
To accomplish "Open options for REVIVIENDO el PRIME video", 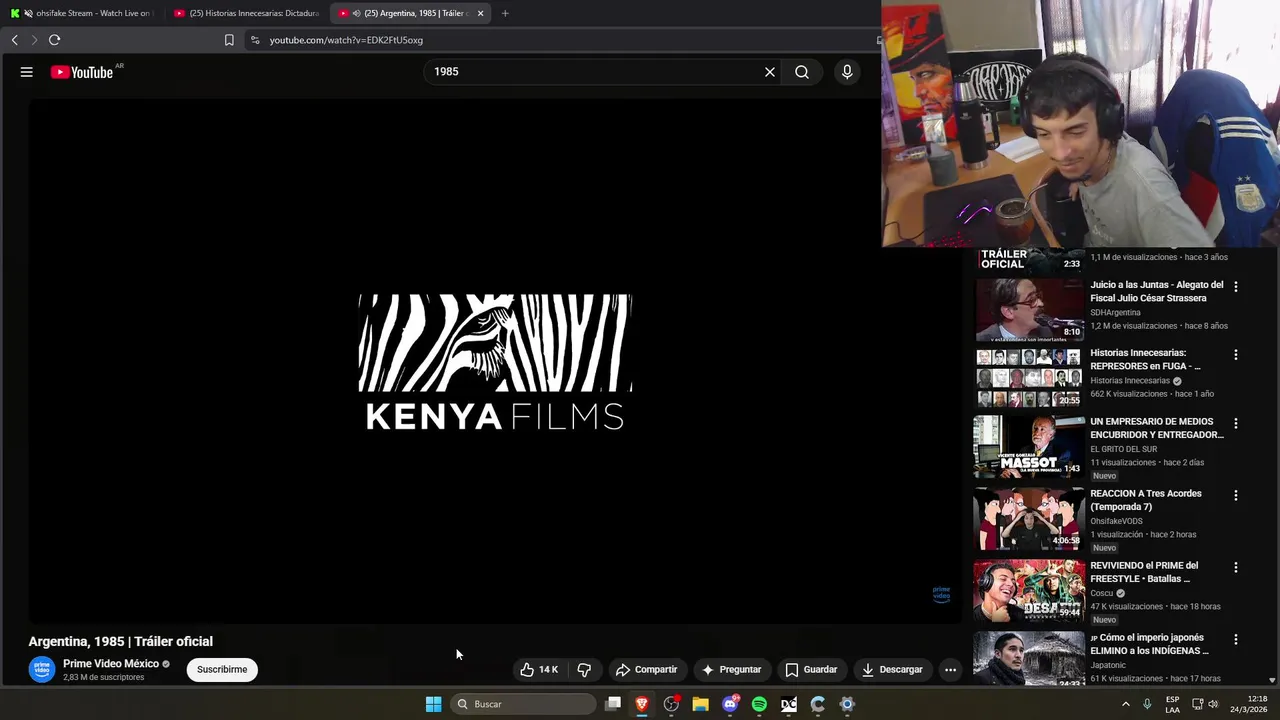I will click(1236, 567).
